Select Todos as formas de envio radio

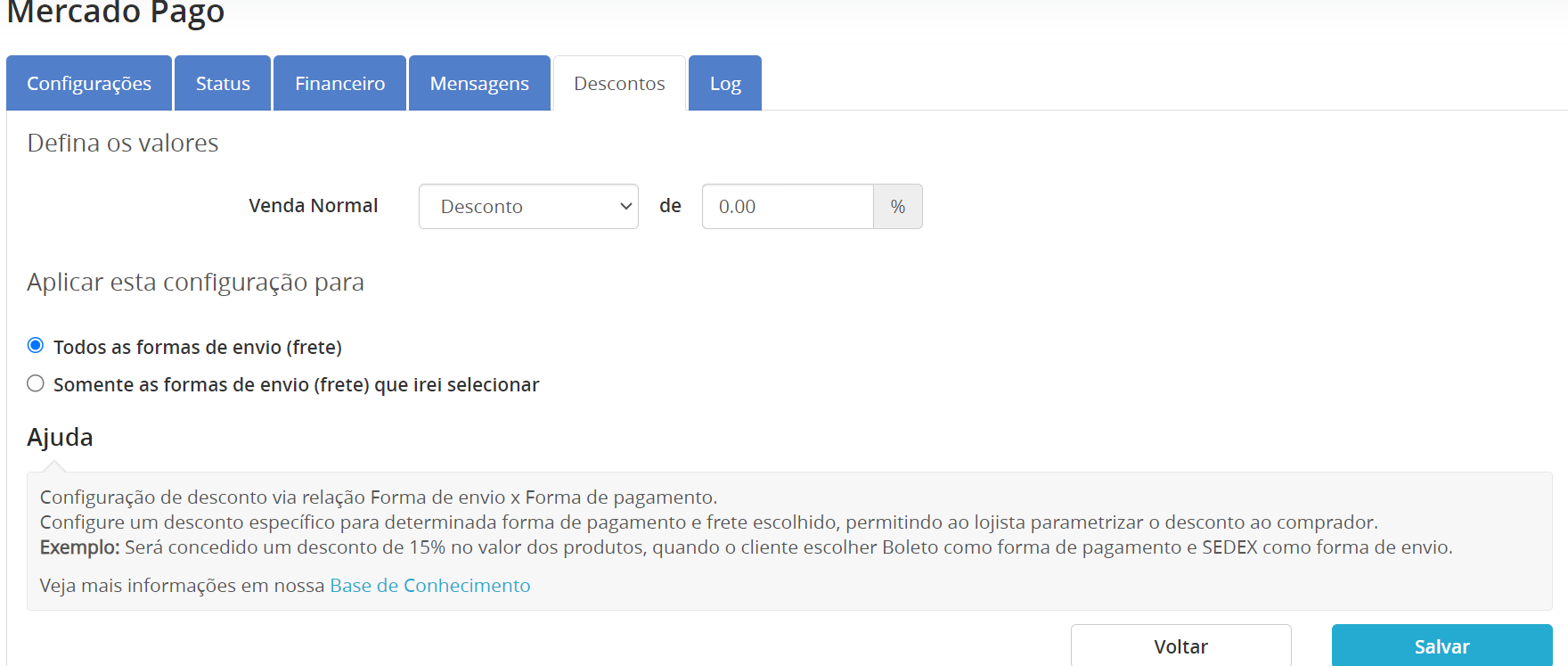[x=36, y=345]
